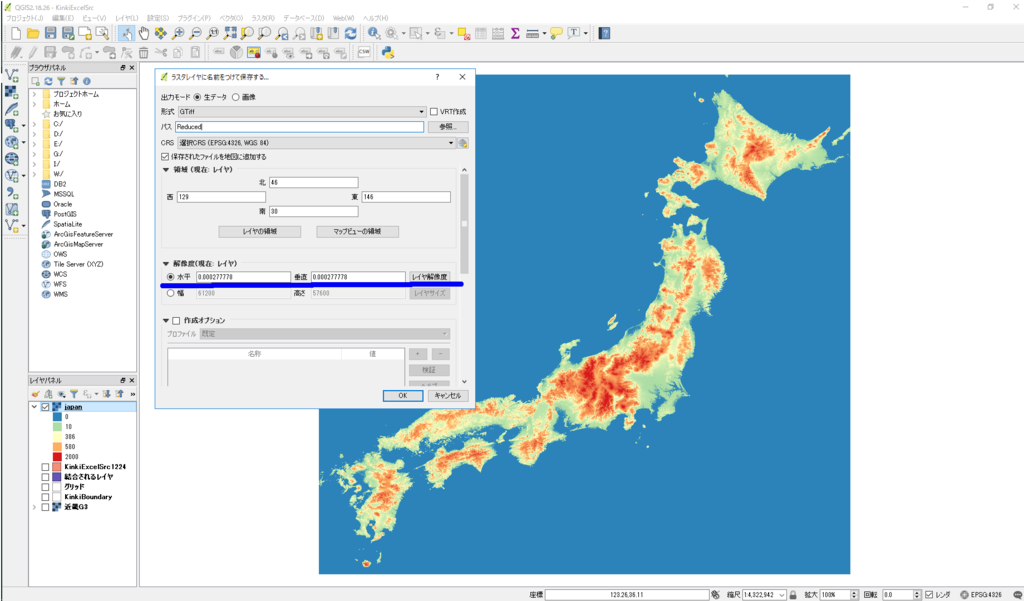
Task: Toggle 保存されたファイルを地図に追加する checkbox
Action: tap(165, 157)
